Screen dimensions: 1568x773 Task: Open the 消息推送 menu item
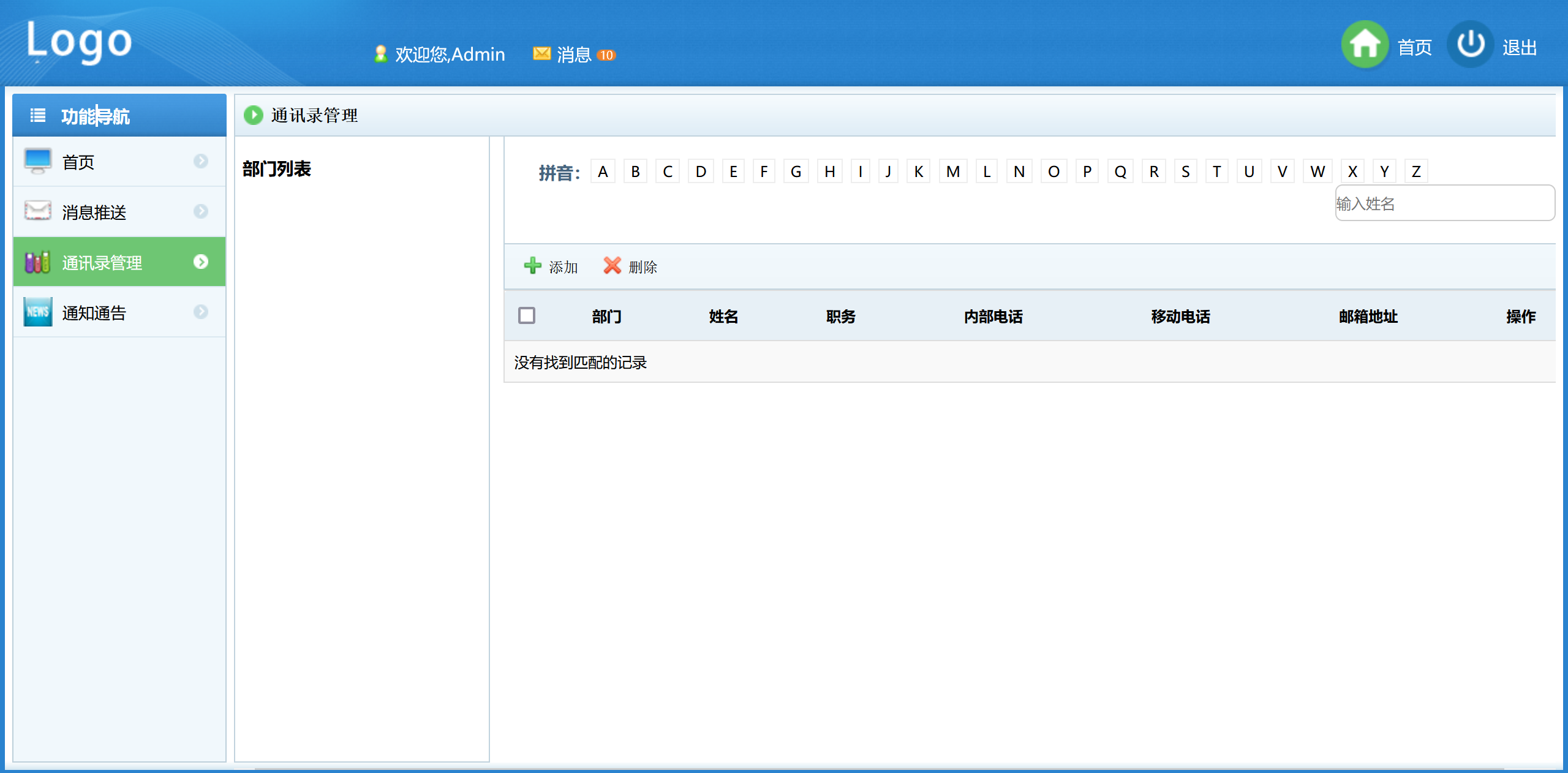click(94, 213)
